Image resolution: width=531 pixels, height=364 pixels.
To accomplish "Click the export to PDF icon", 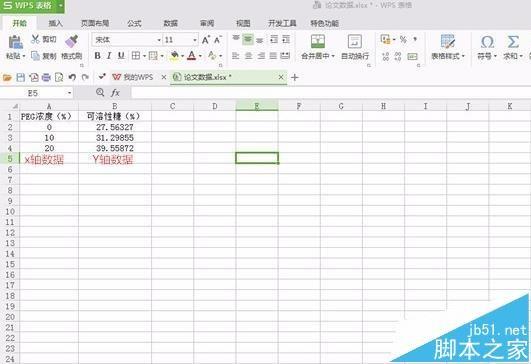I will coord(34,78).
